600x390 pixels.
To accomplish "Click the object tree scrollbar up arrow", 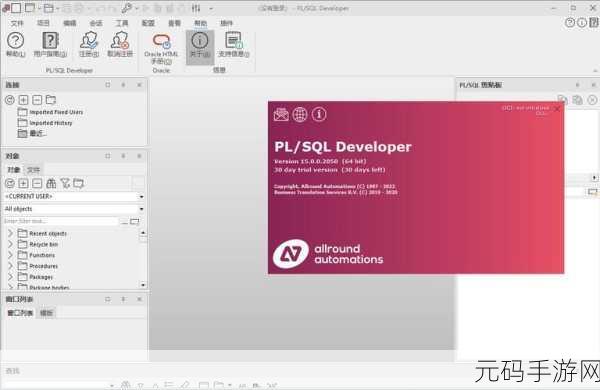I will [143, 232].
